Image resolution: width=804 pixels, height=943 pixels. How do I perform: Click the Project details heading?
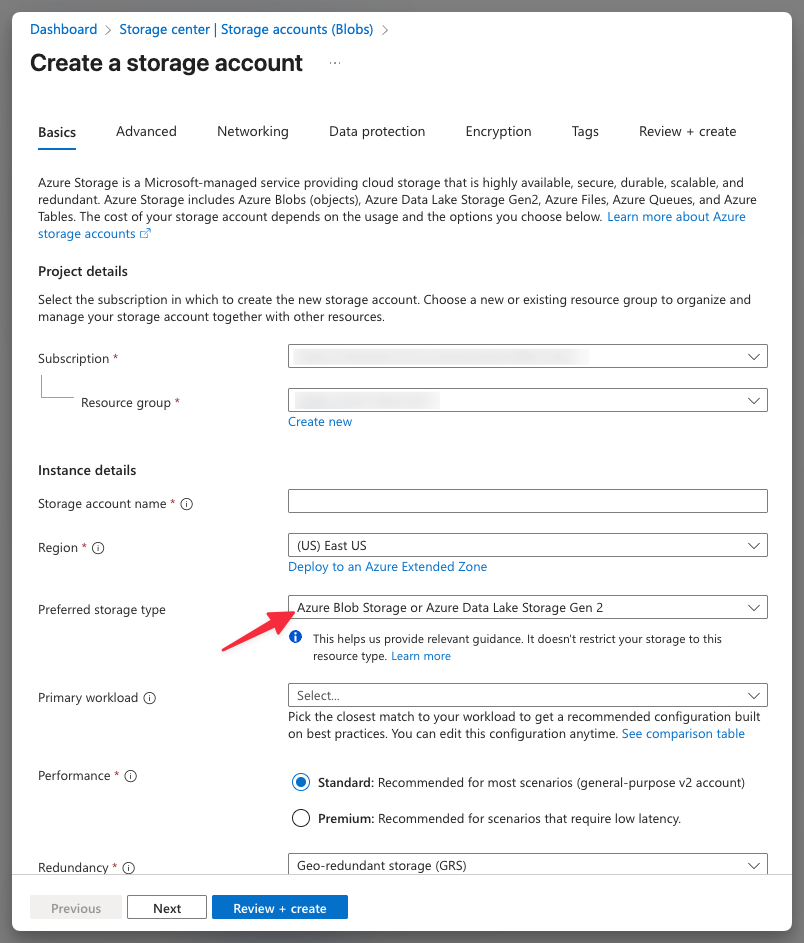tap(83, 271)
